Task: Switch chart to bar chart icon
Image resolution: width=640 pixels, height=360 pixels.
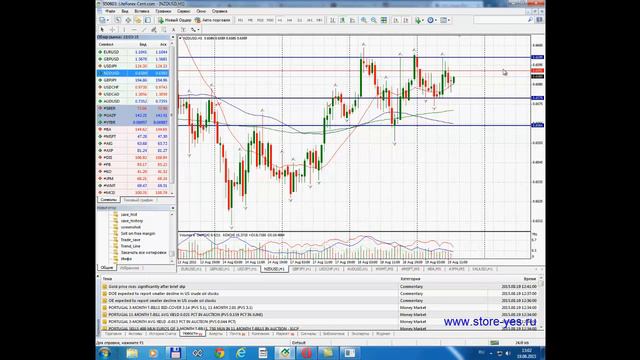Action: click(333, 20)
